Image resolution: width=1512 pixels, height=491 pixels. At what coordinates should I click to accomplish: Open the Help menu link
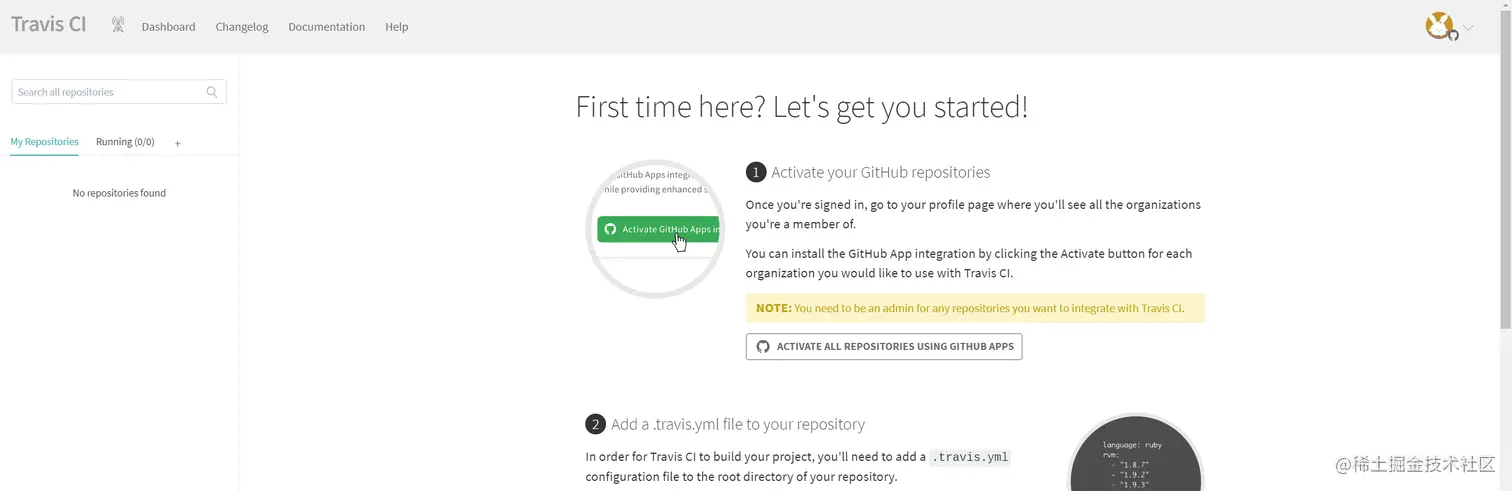(396, 27)
